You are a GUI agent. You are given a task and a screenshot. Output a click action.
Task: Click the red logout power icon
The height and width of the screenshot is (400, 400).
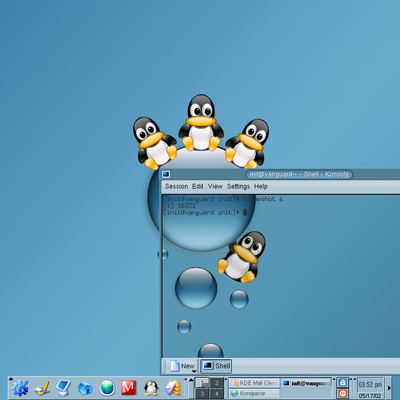coord(342,393)
